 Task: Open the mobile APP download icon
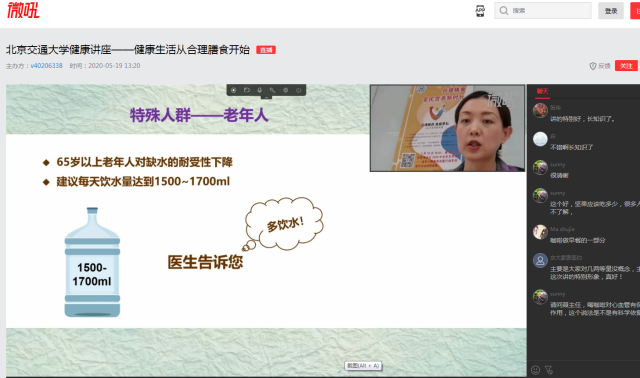480,11
